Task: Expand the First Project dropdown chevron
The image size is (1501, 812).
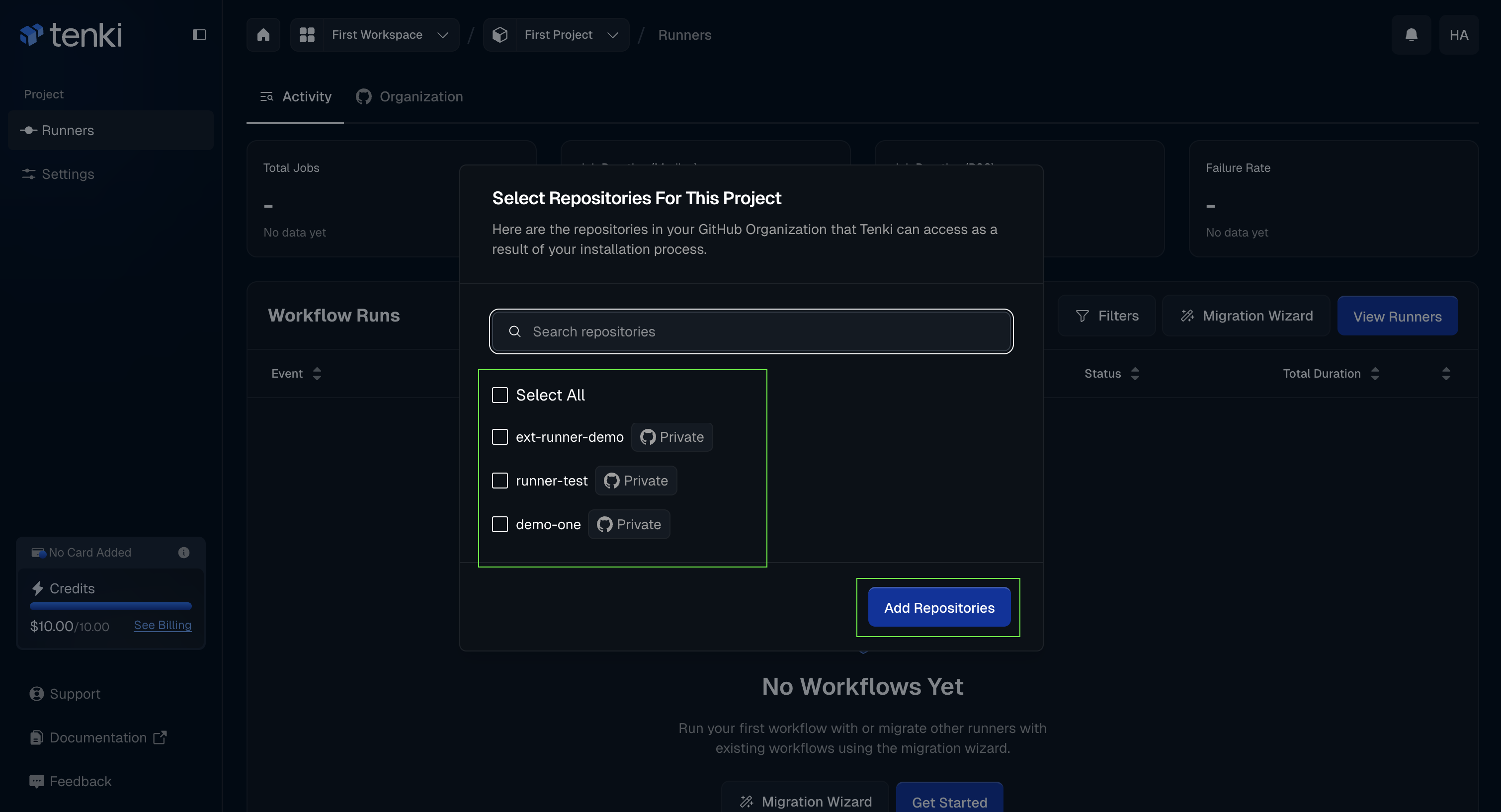Action: (x=612, y=35)
